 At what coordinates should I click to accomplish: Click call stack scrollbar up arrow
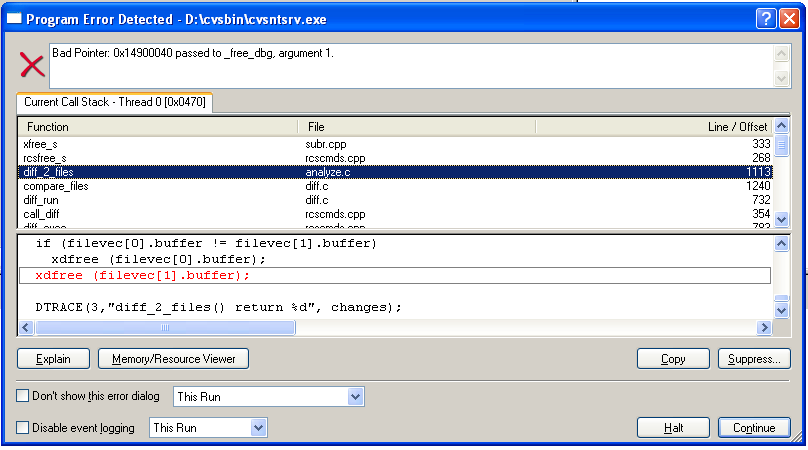(x=781, y=126)
